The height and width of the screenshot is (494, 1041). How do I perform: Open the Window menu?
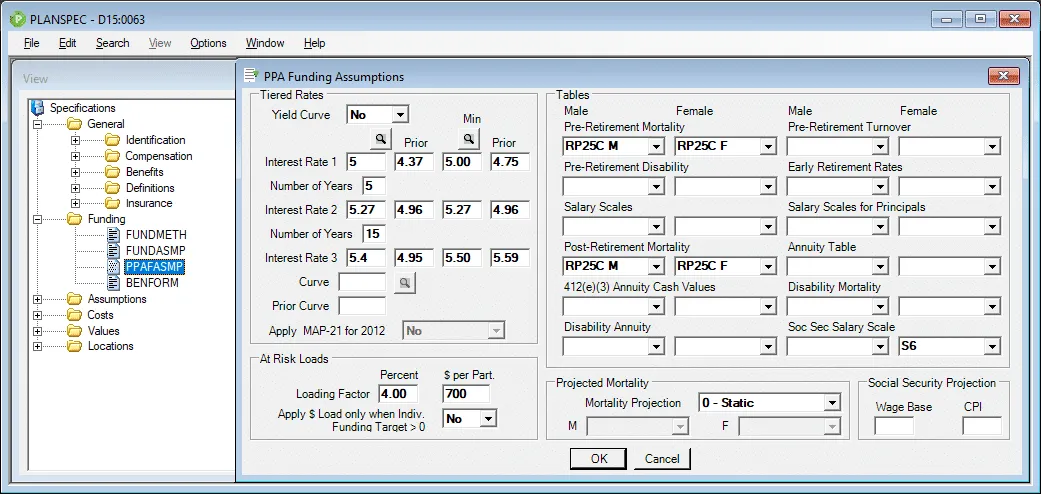[265, 43]
